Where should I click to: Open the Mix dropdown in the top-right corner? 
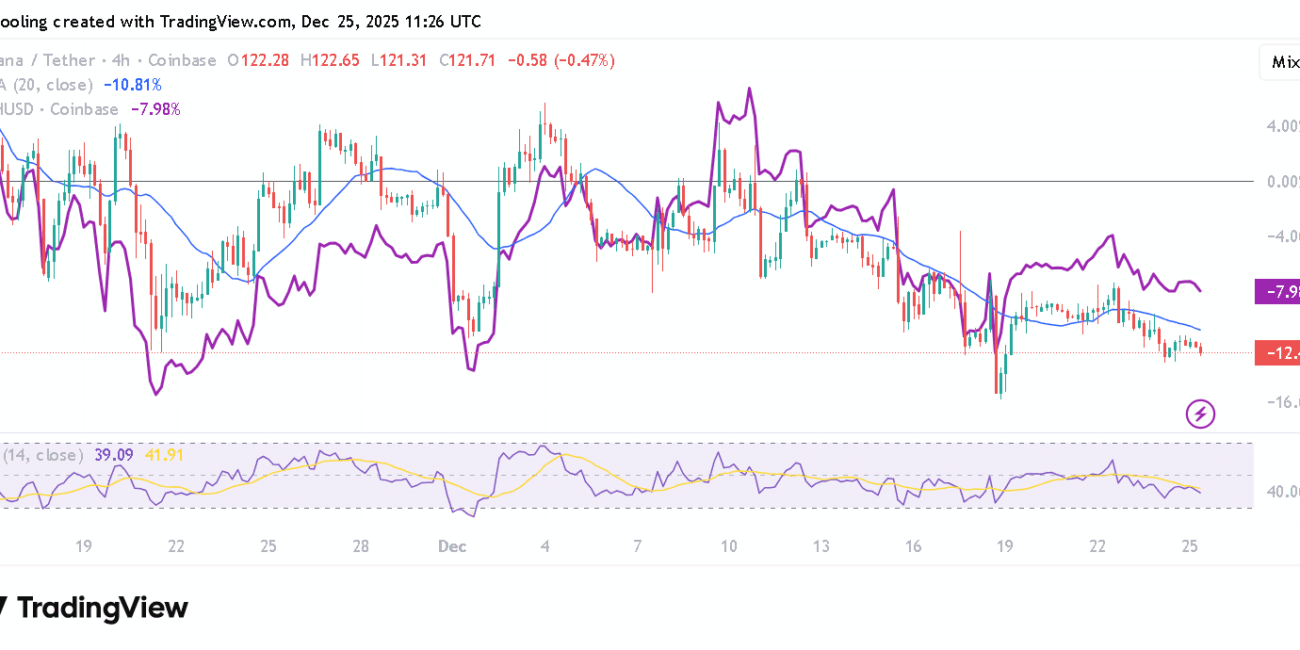click(1282, 62)
